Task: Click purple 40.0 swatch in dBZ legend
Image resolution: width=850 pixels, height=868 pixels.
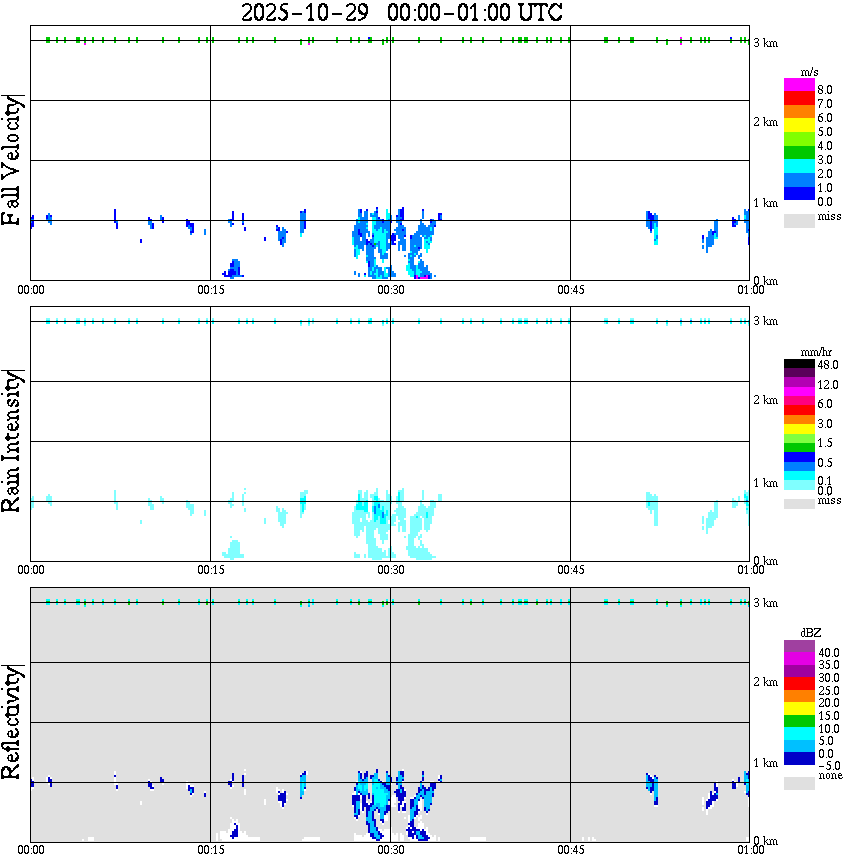Action: (799, 646)
